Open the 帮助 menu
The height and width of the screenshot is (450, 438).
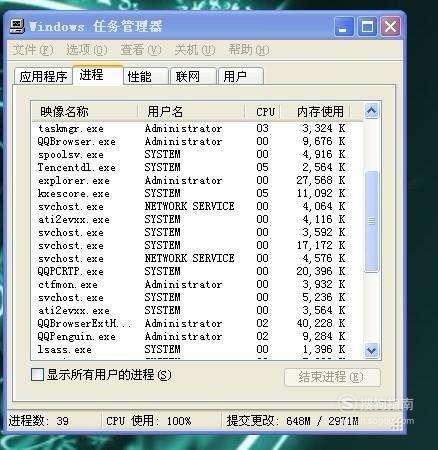pos(249,50)
